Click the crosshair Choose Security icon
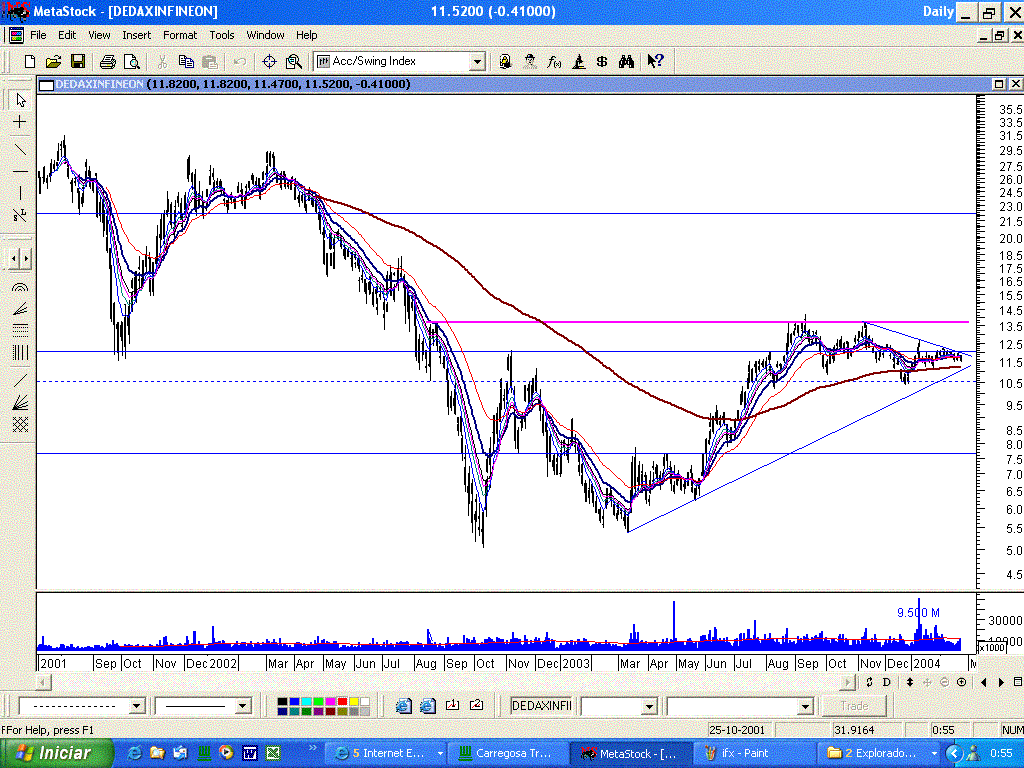 pos(269,61)
